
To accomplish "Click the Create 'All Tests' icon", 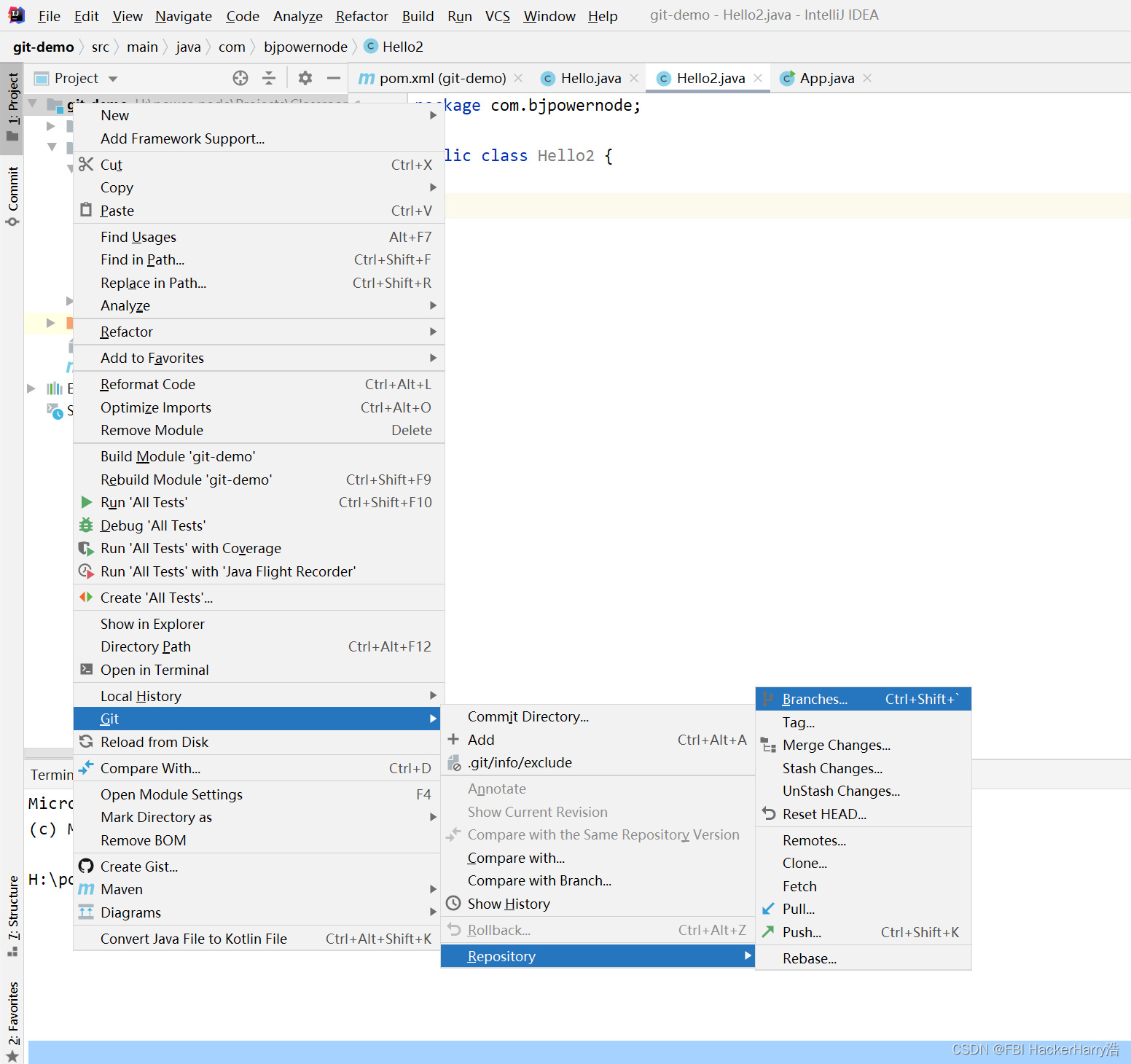I will (86, 598).
